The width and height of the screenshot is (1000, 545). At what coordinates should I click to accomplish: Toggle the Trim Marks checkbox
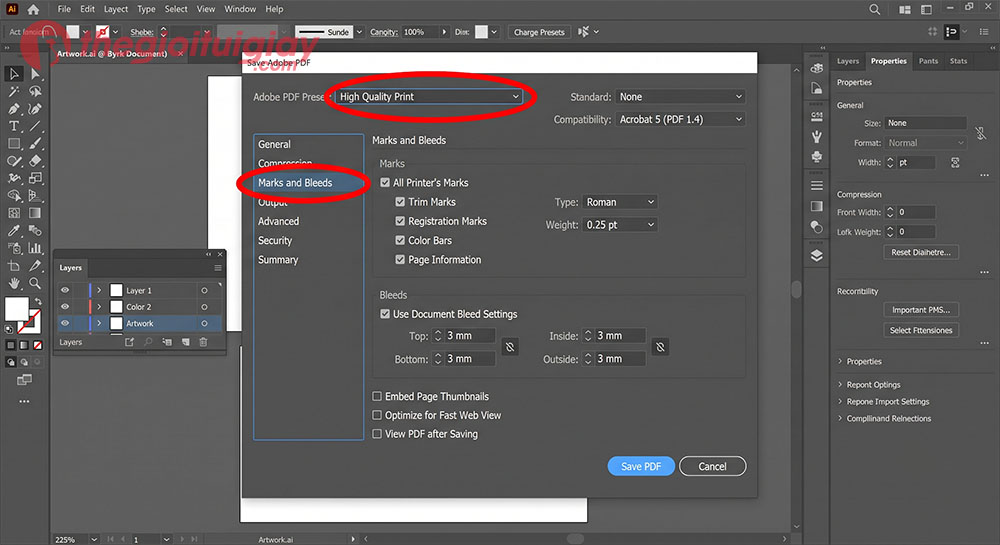pyautogui.click(x=400, y=201)
